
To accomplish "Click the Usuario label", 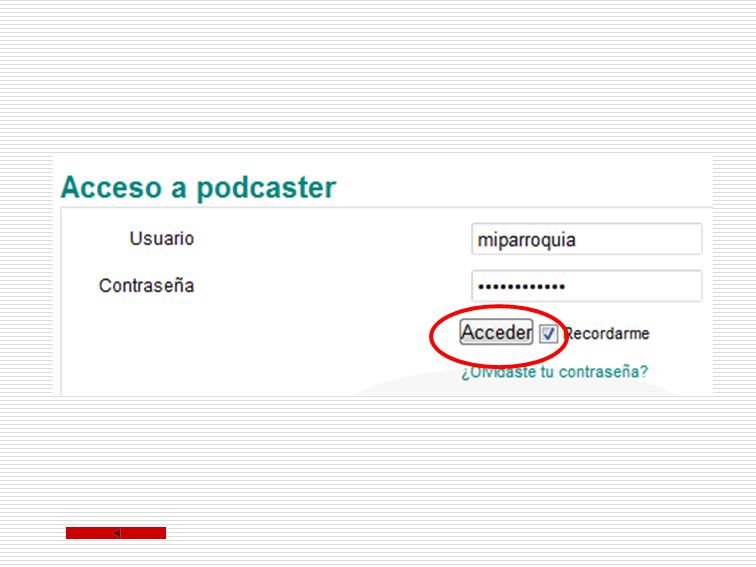I will [x=162, y=238].
